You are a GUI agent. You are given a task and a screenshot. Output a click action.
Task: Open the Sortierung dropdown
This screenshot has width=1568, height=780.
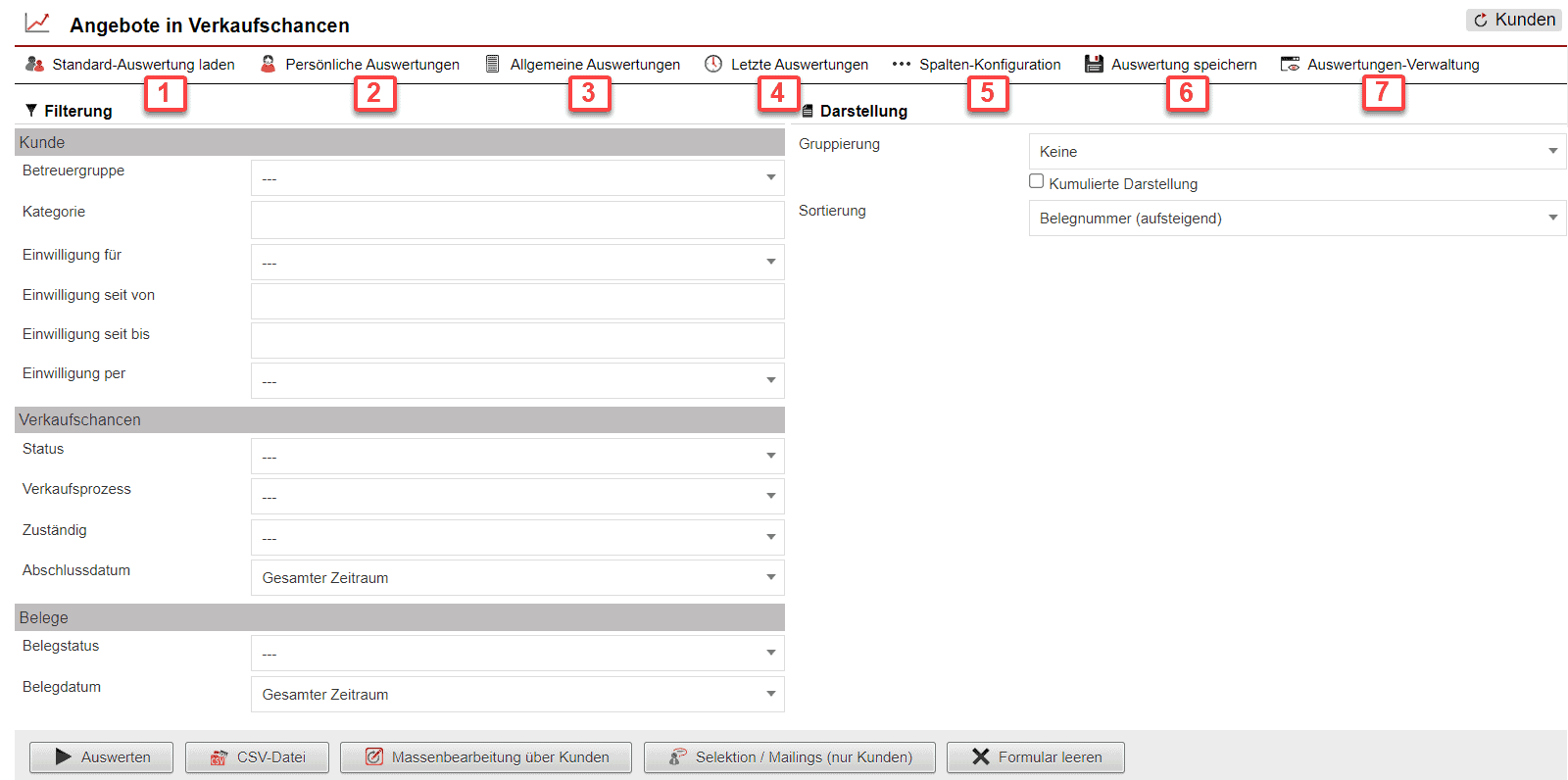coord(1297,219)
